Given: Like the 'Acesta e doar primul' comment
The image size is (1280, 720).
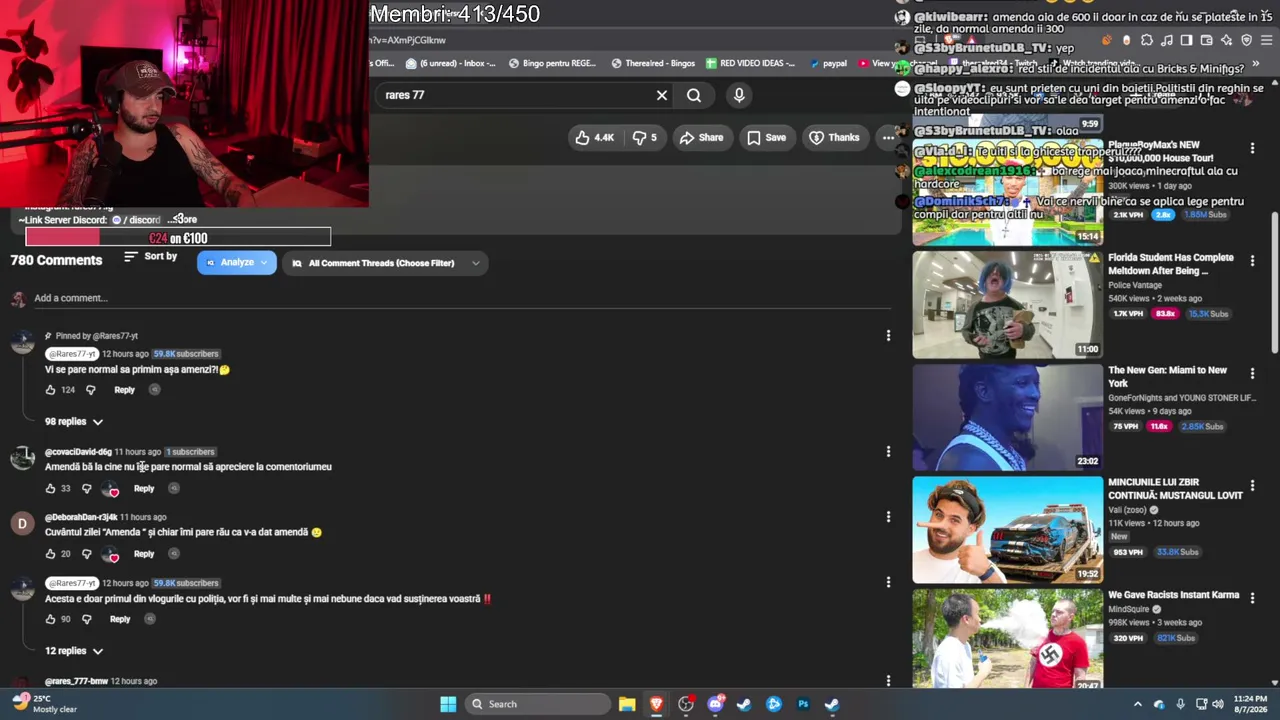Looking at the screenshot, I should click(x=50, y=620).
